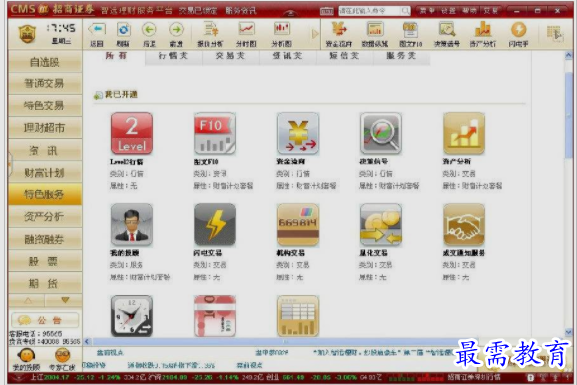The width and height of the screenshot is (577, 385).
Task: Click 交易已锁定 in the title bar
Action: point(198,11)
